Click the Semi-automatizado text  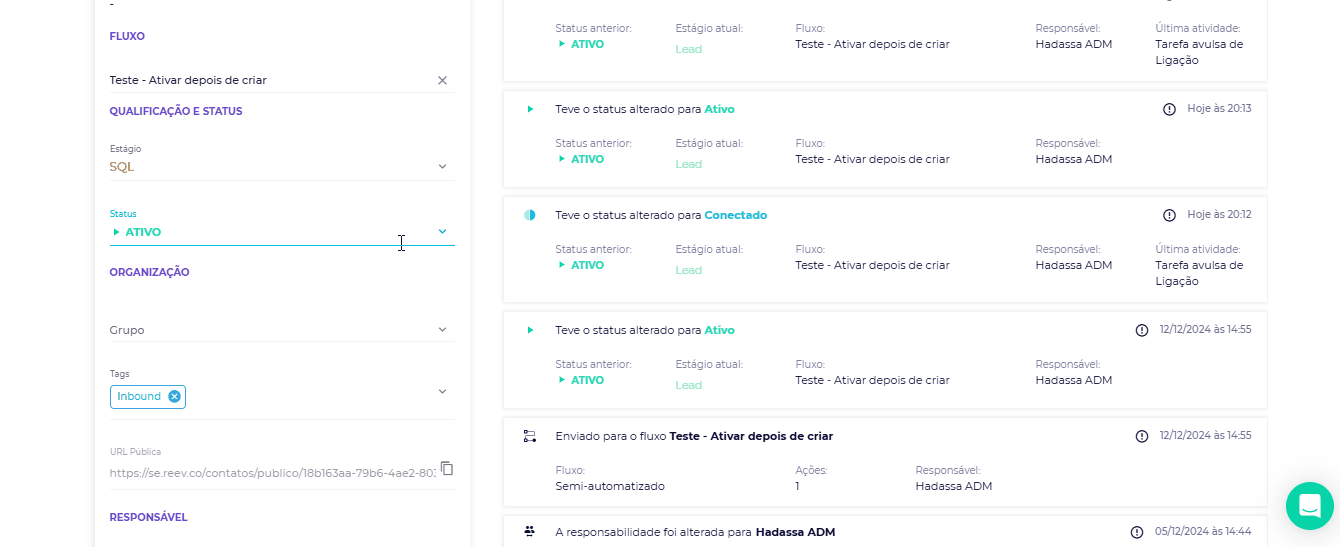[x=610, y=486]
